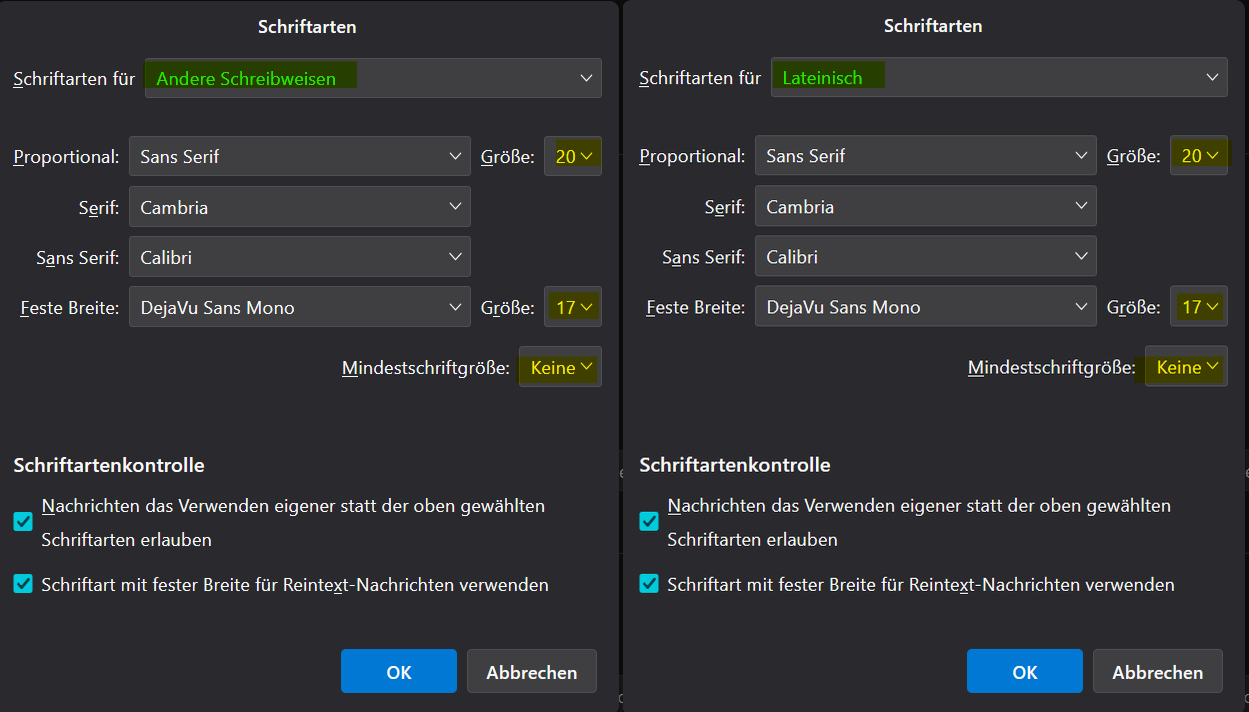This screenshot has width=1249, height=712.
Task: Open the script dropdown showing Lateinisch
Action: (999, 78)
